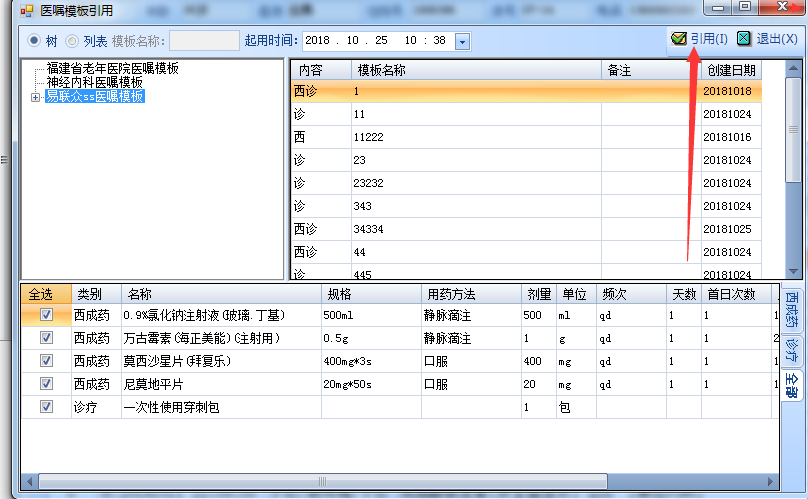Select the 树 radio button
Image resolution: width=808 pixels, height=499 pixels.
(x=34, y=40)
